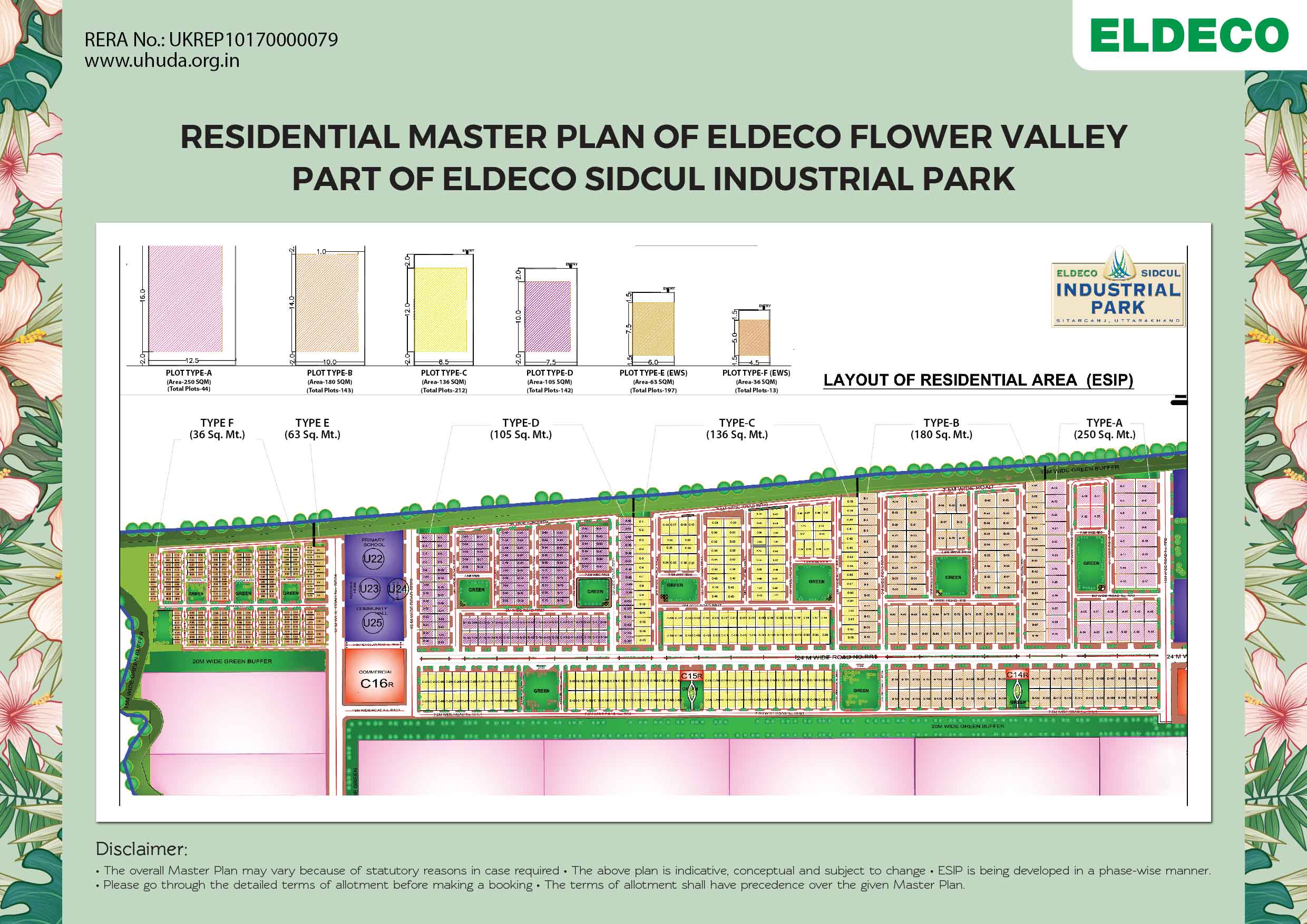The height and width of the screenshot is (924, 1307).
Task: Pick the orange Plot Type-F (EWS) swatch
Action: pos(754,337)
